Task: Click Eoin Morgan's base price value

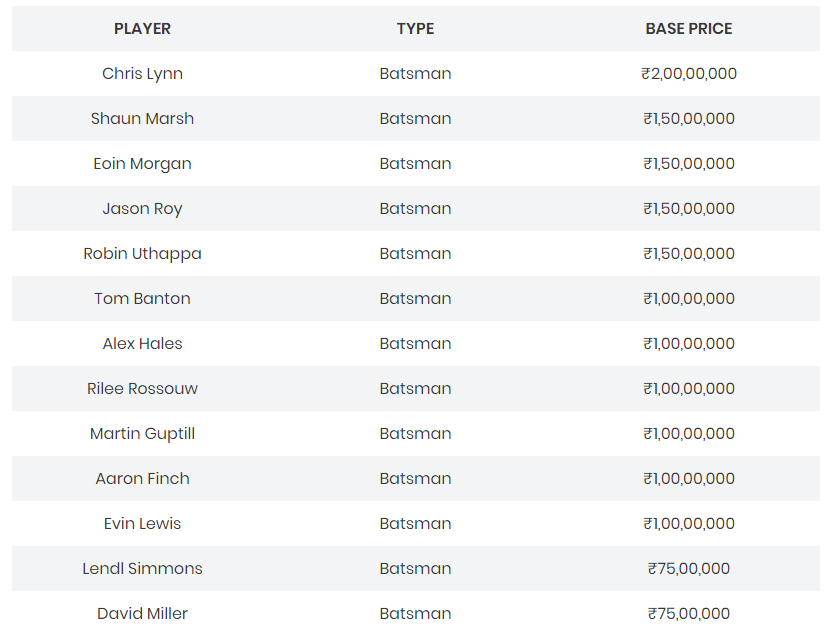Action: [x=689, y=164]
